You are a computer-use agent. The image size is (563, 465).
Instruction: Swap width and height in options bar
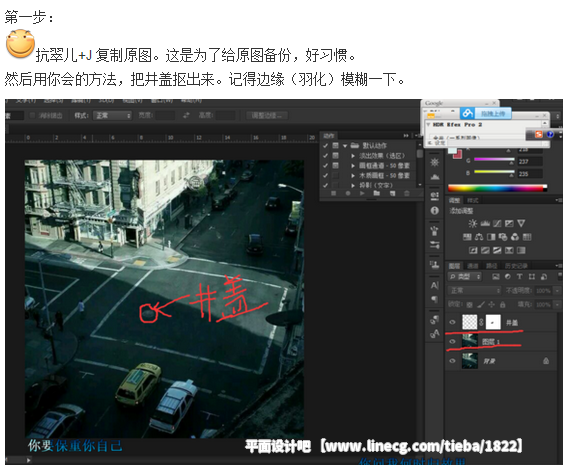(x=186, y=115)
